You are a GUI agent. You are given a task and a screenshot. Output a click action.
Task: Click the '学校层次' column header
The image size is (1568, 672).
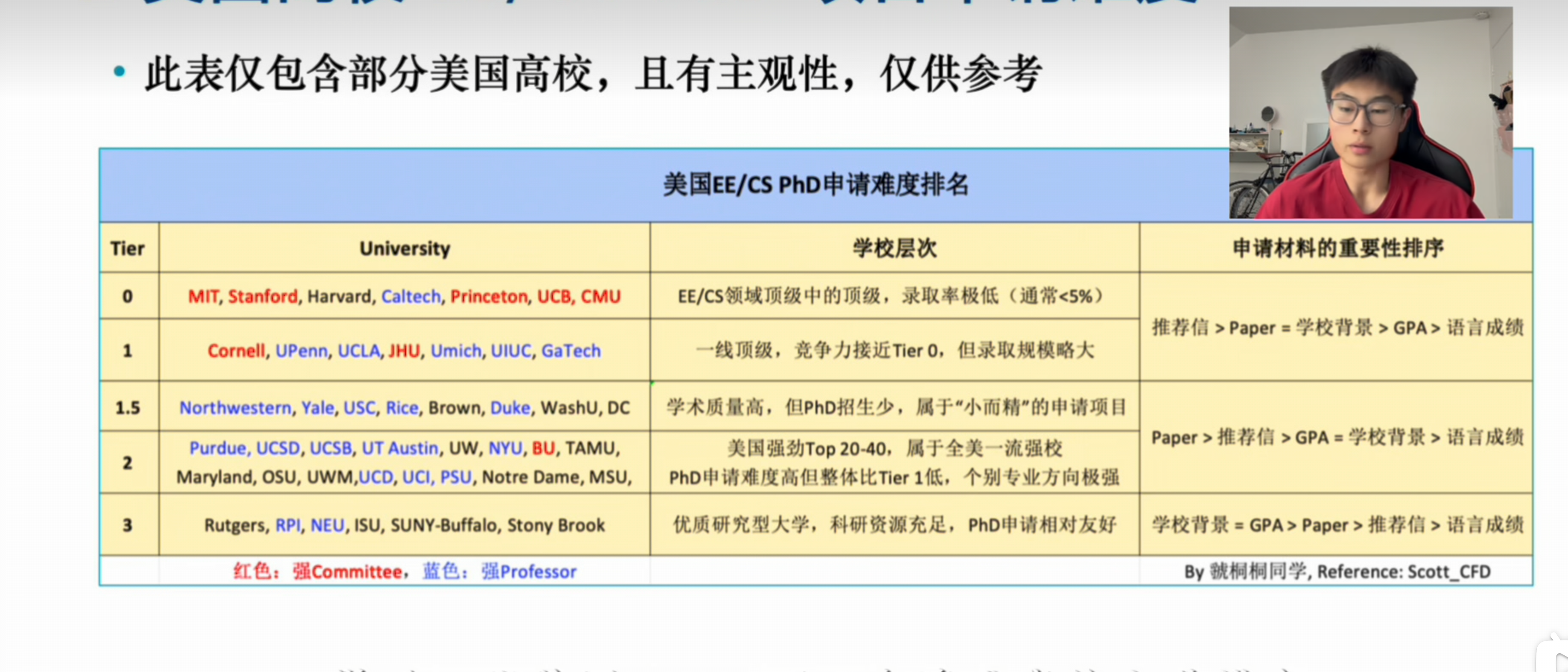pyautogui.click(x=895, y=248)
